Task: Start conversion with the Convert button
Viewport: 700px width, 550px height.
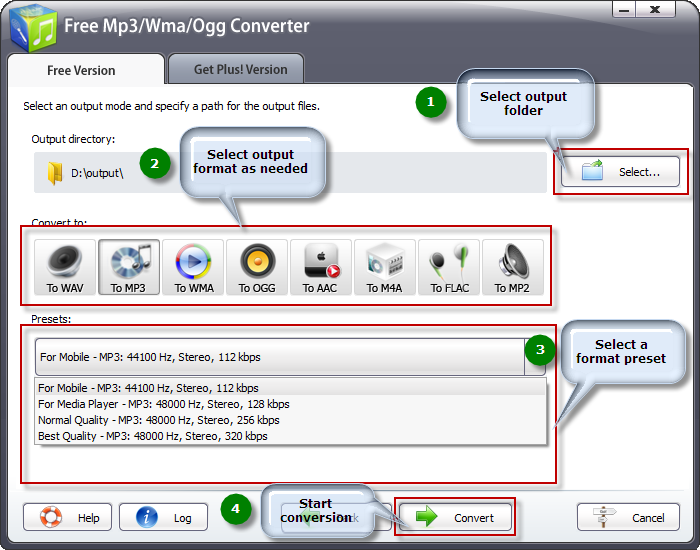Action: [x=455, y=517]
